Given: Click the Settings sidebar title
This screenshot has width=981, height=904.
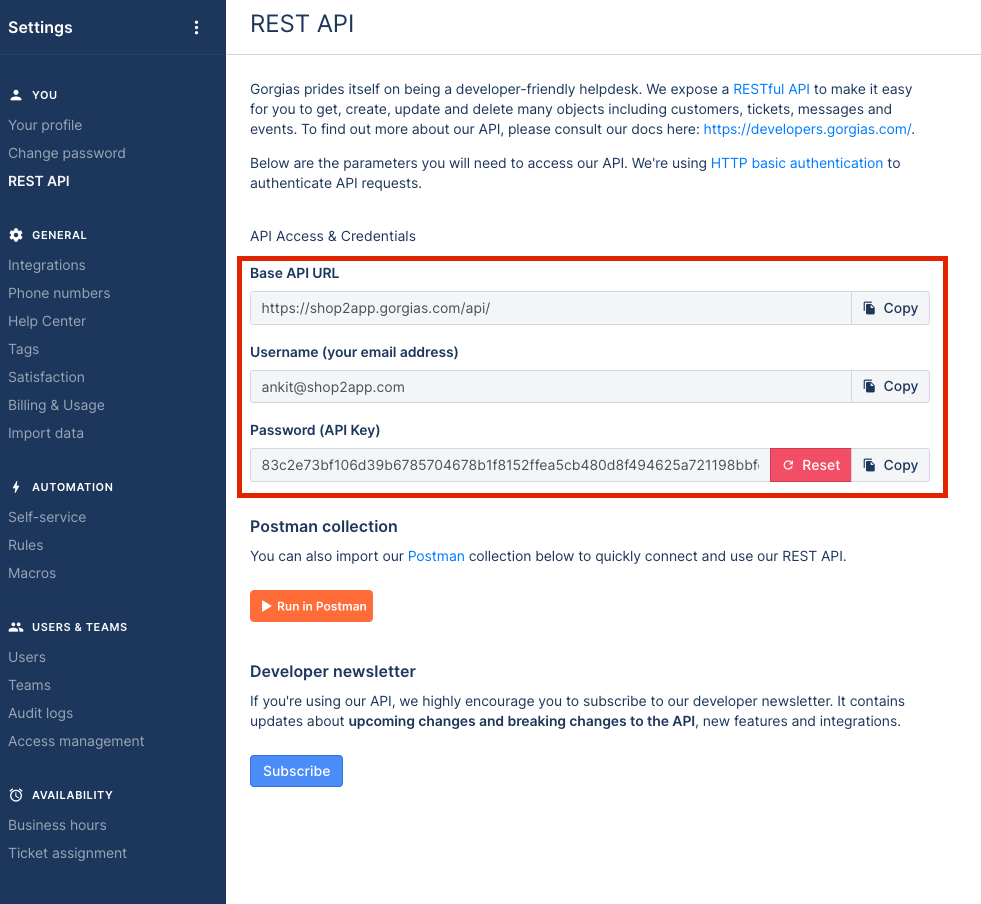Looking at the screenshot, I should [40, 28].
